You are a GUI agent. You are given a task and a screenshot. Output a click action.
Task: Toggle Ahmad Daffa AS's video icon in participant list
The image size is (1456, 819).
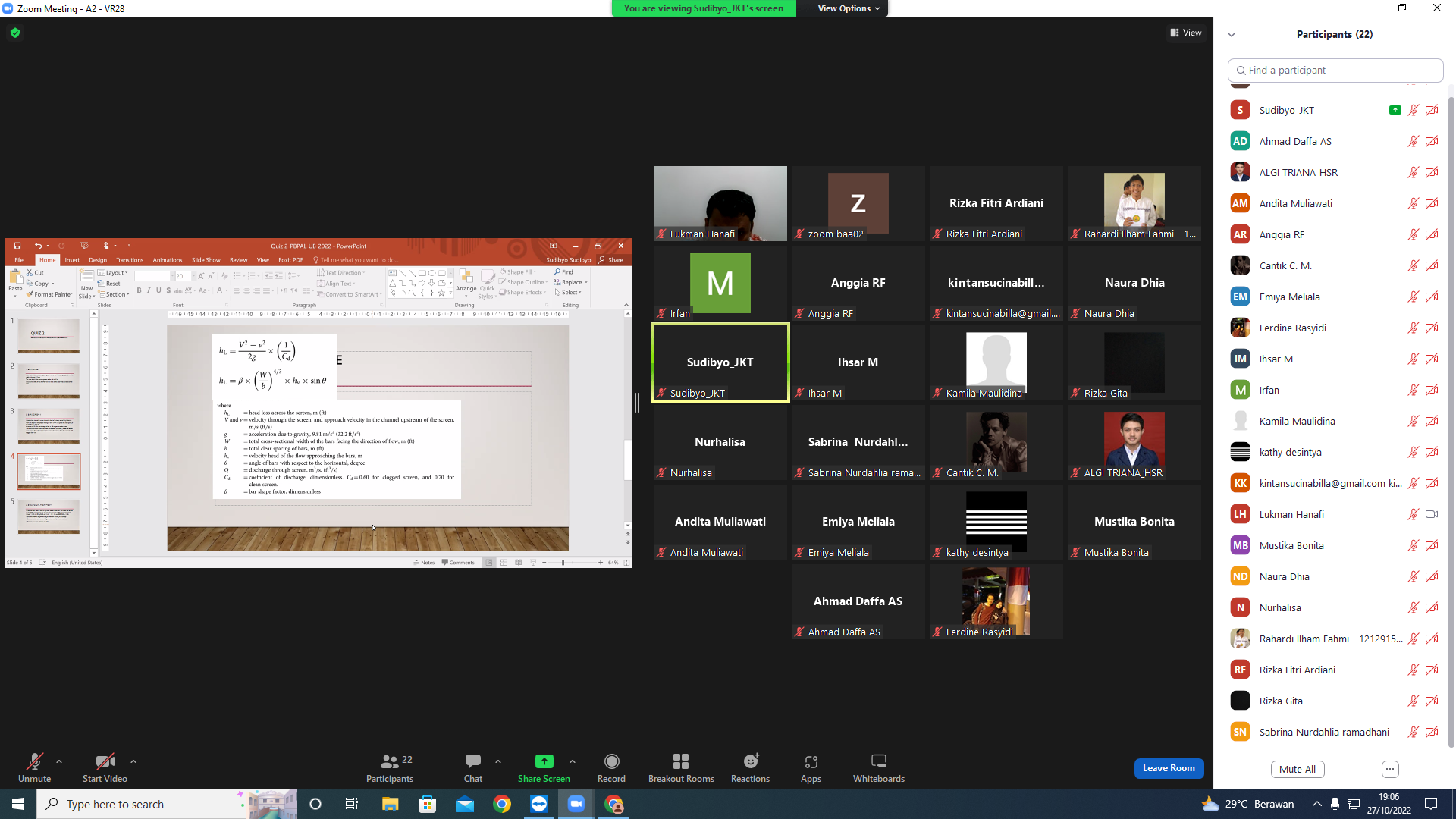[x=1432, y=141]
